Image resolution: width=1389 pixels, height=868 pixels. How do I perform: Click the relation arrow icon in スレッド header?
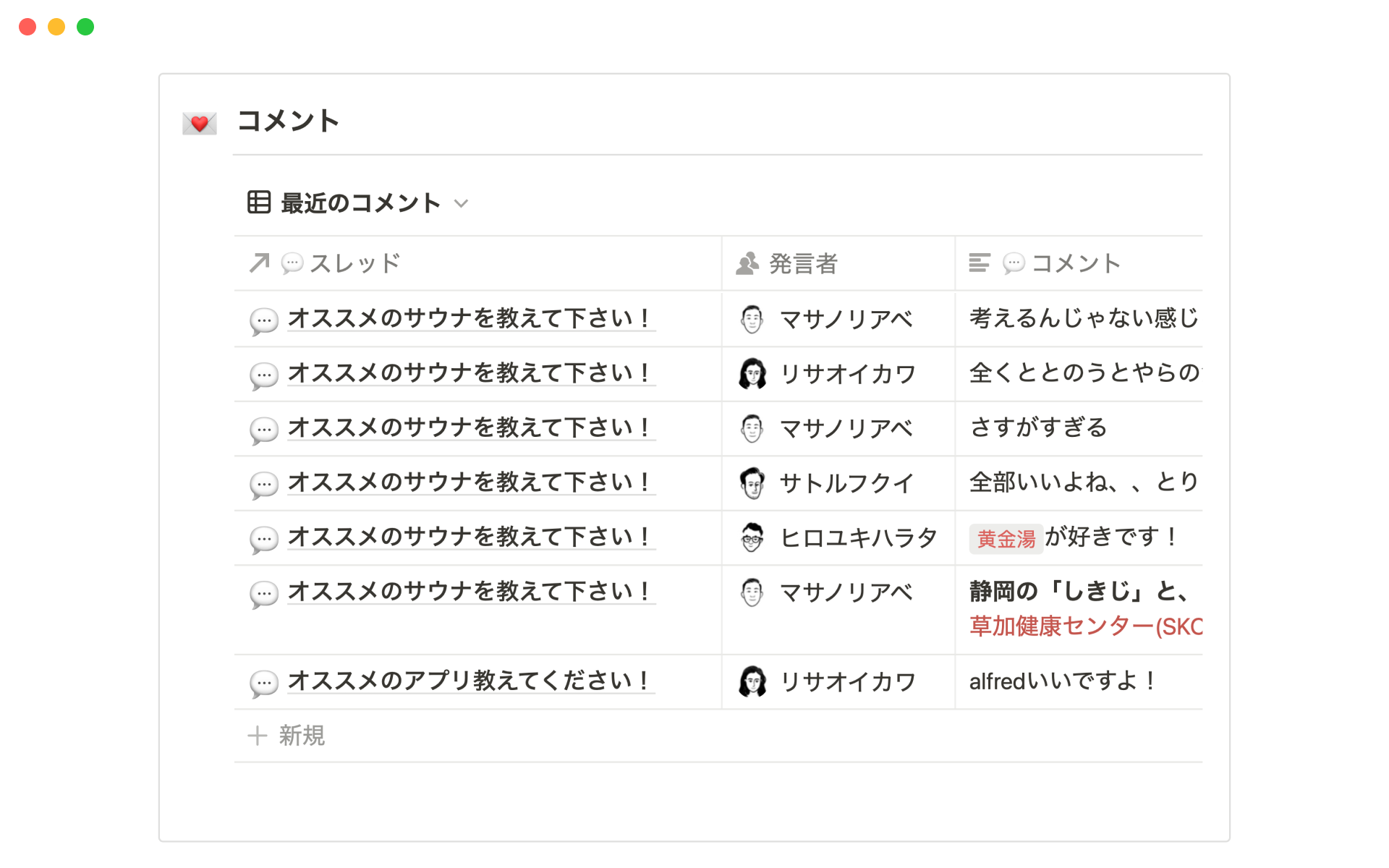[x=259, y=263]
